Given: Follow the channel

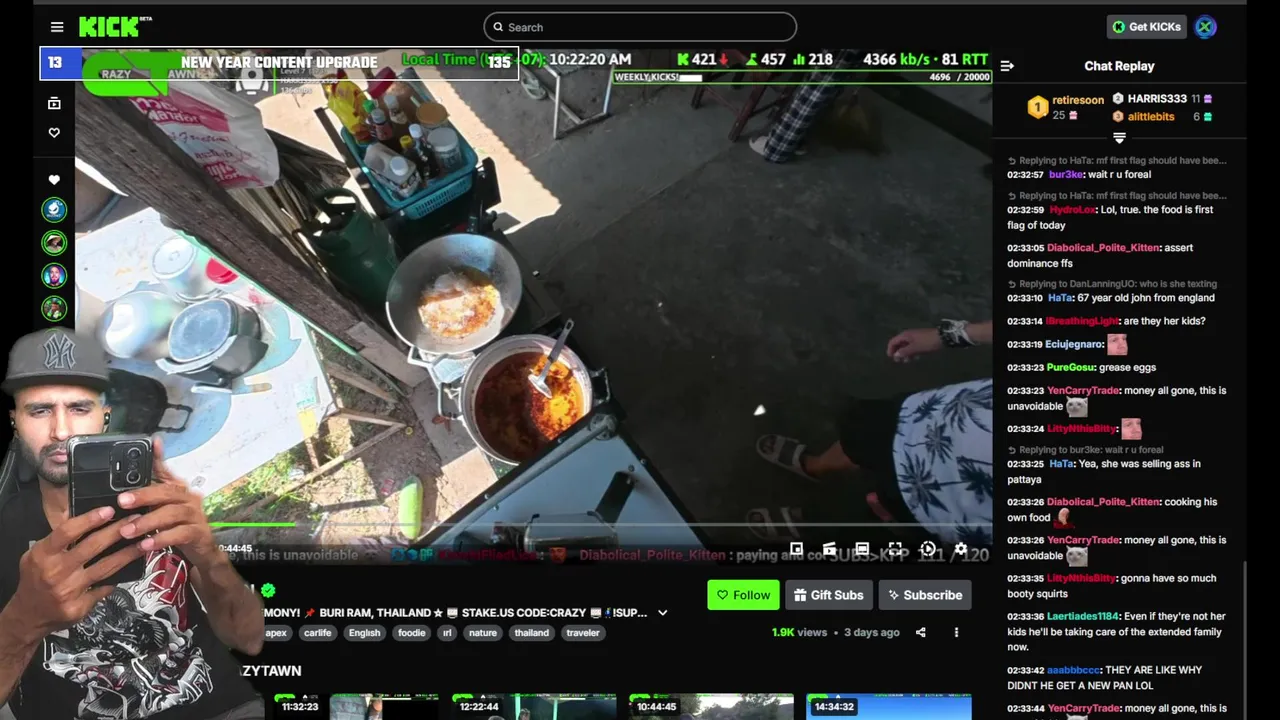Looking at the screenshot, I should [743, 595].
